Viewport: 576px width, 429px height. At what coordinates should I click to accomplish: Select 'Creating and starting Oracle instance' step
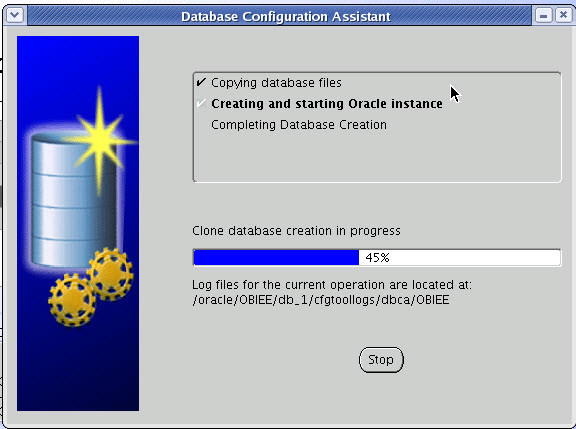point(327,104)
